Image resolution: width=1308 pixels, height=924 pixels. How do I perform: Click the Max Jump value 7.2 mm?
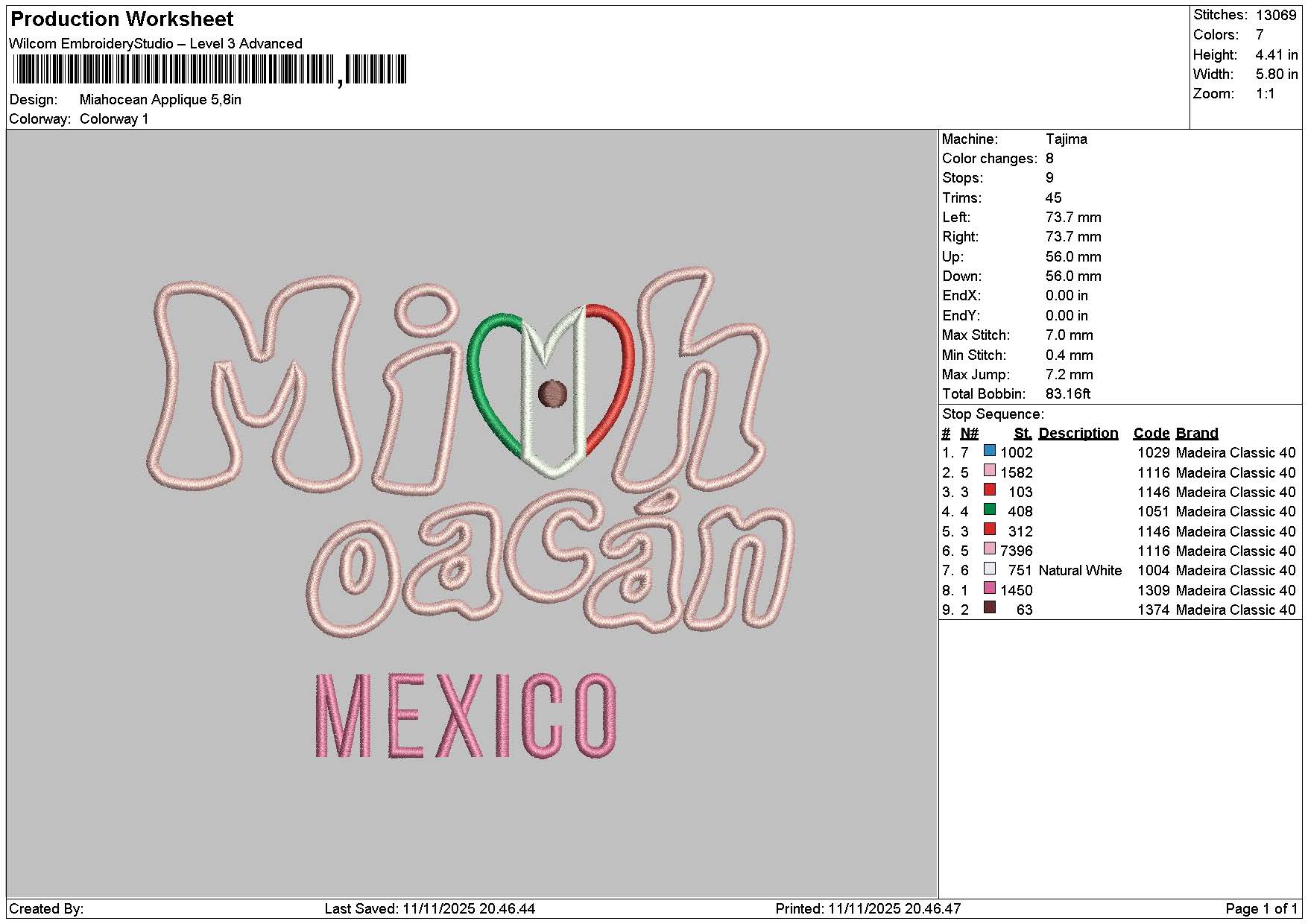[1070, 375]
